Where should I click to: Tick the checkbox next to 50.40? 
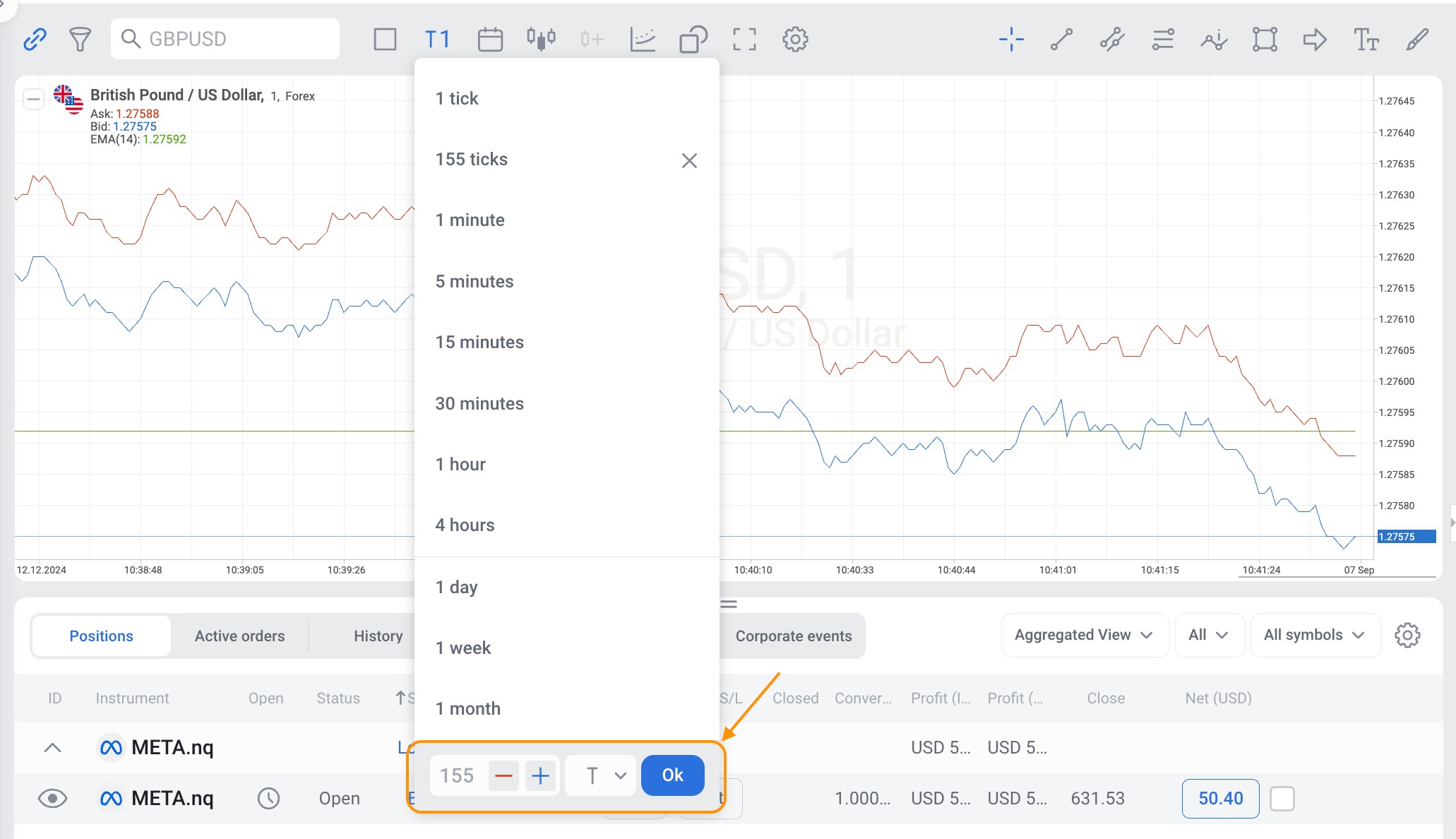[1282, 799]
